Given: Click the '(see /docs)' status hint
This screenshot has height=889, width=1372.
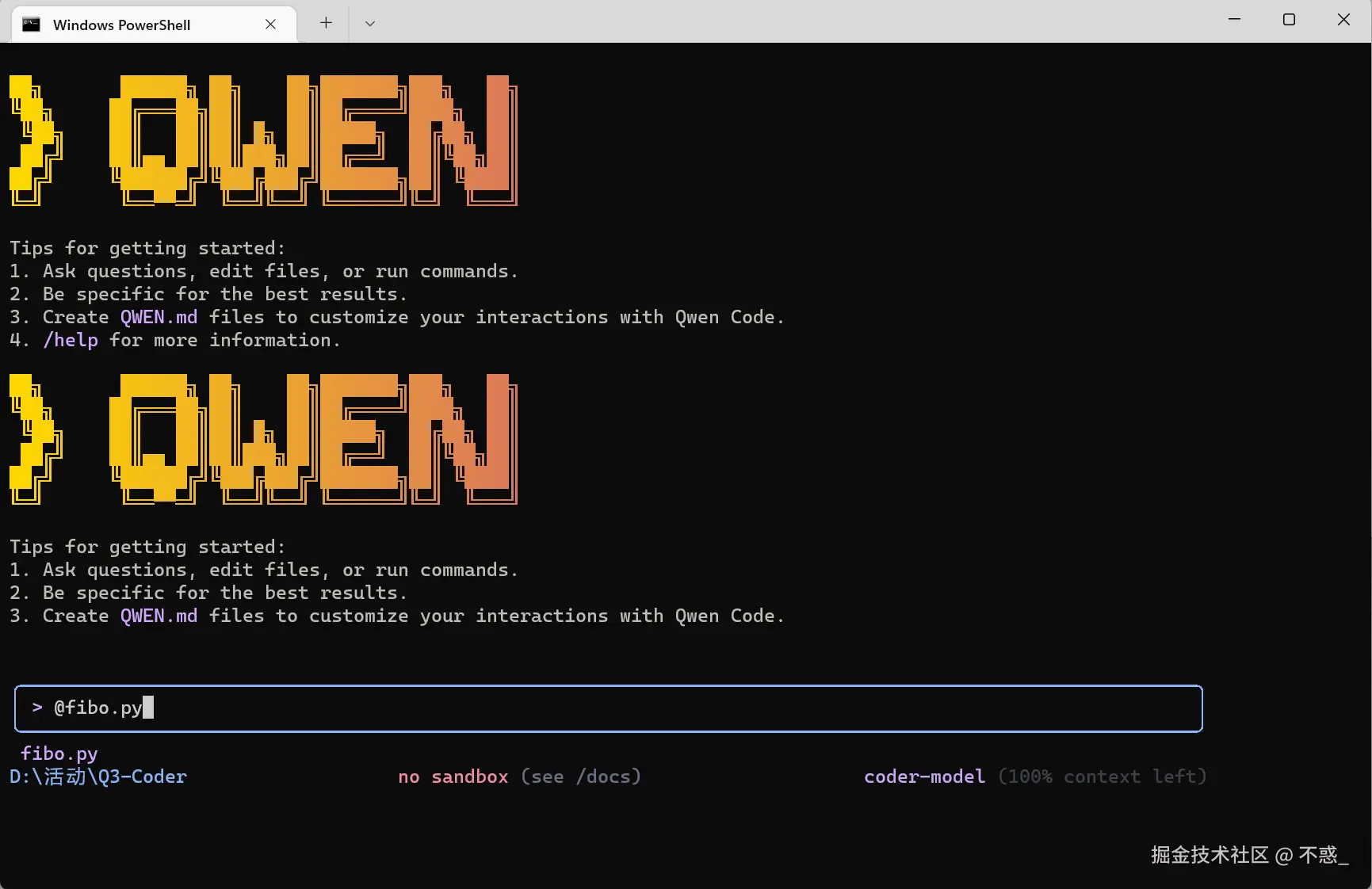Looking at the screenshot, I should (581, 776).
